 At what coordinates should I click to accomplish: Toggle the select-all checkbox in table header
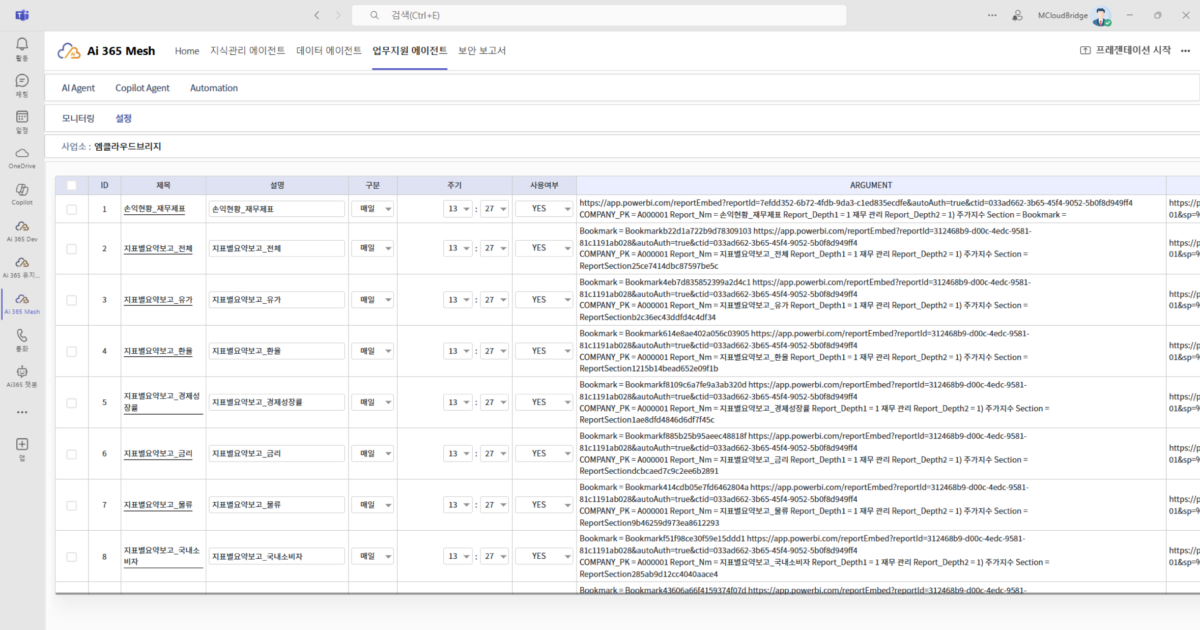click(x=71, y=185)
